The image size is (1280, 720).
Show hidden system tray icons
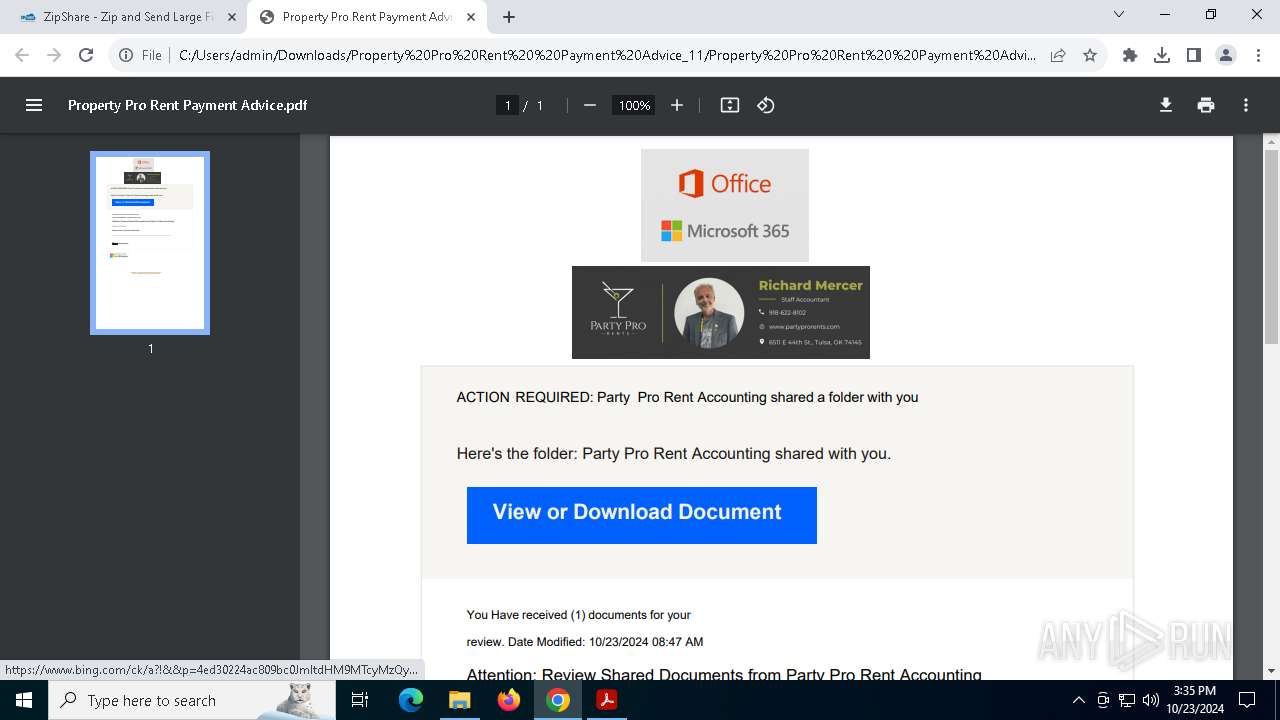(1078, 700)
